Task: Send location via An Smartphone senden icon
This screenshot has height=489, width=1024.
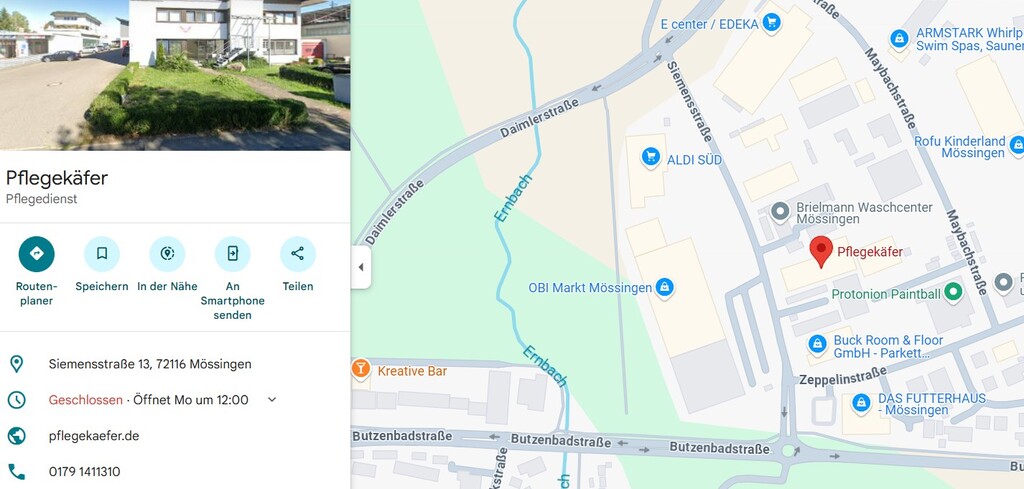Action: 232,254
